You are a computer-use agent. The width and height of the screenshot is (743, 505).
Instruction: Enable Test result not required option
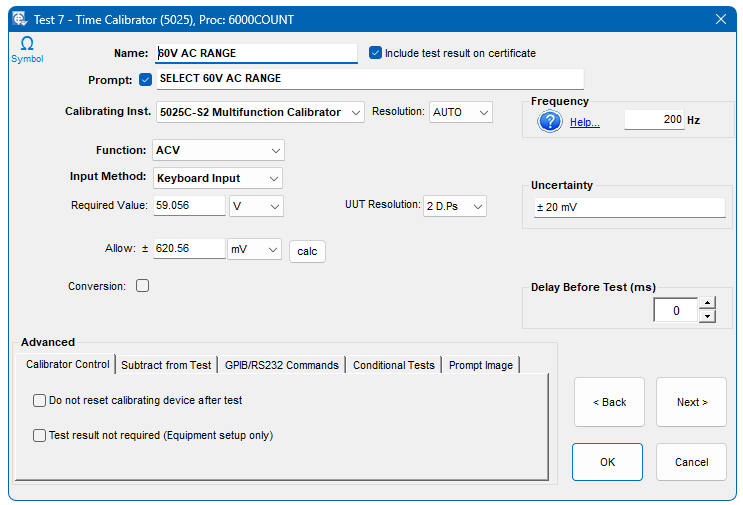(40, 435)
